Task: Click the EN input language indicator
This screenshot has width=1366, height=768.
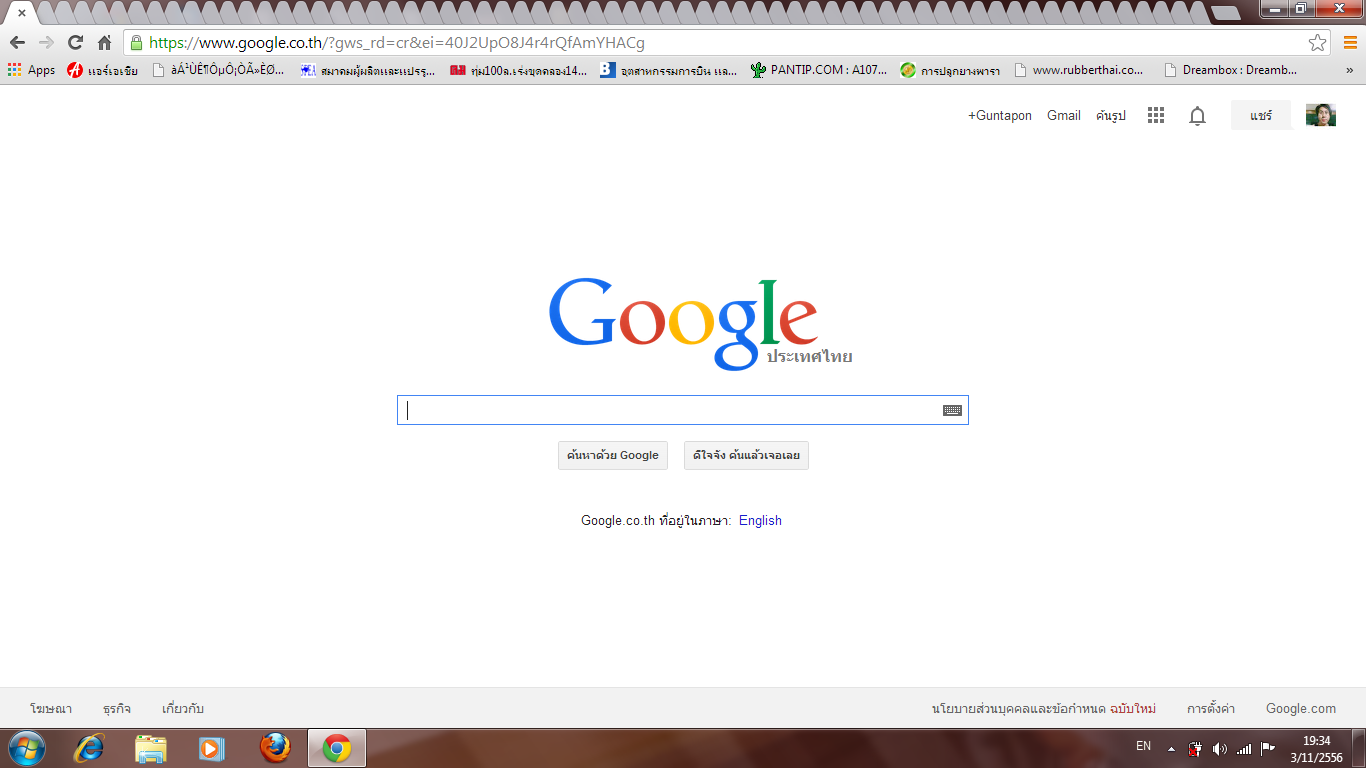Action: click(x=1143, y=746)
